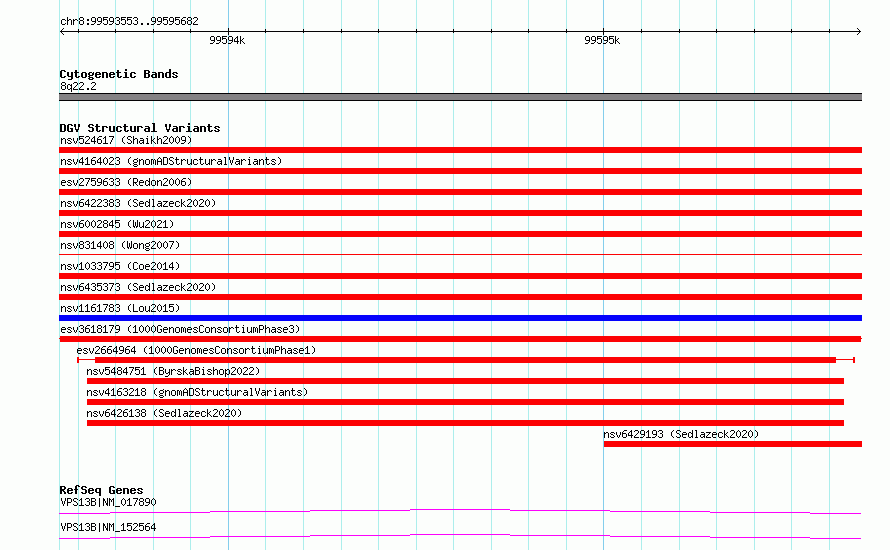Click the magenta line under VPS13B|NM_017890

[x=460, y=511]
